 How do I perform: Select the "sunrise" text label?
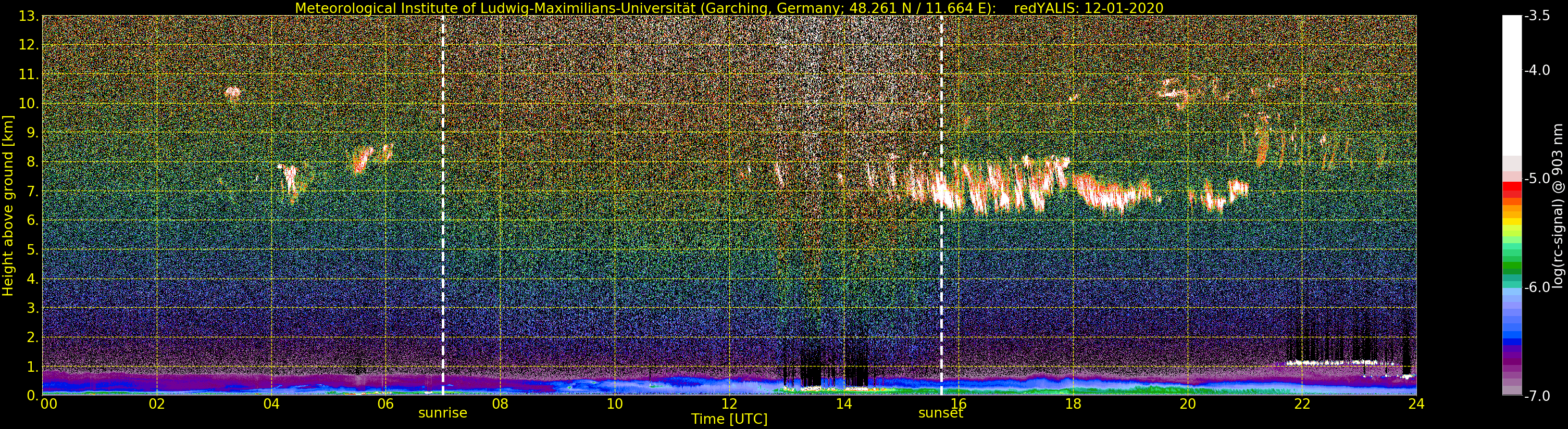[442, 413]
